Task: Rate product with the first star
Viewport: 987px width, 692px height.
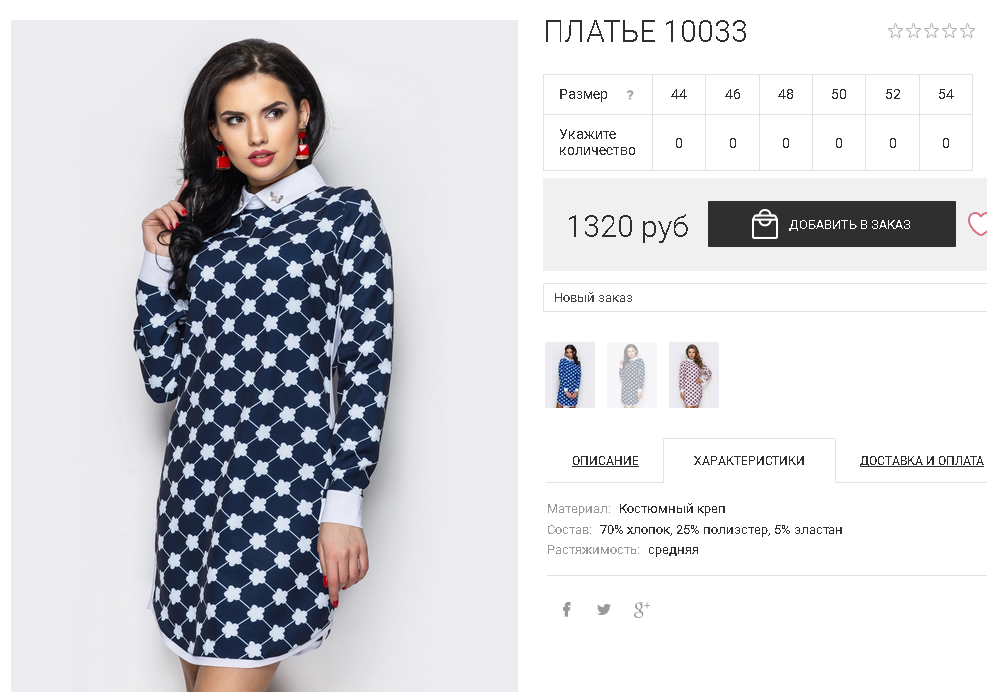Action: (895, 30)
